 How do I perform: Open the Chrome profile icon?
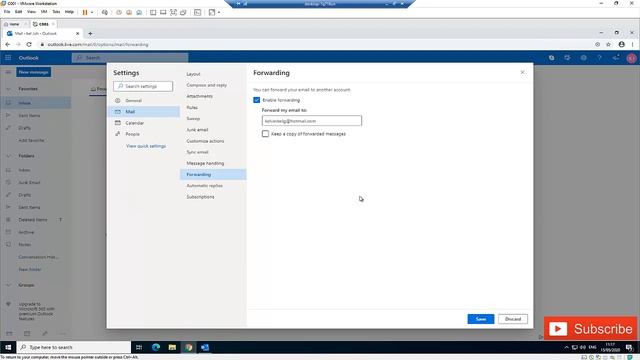tap(621, 44)
